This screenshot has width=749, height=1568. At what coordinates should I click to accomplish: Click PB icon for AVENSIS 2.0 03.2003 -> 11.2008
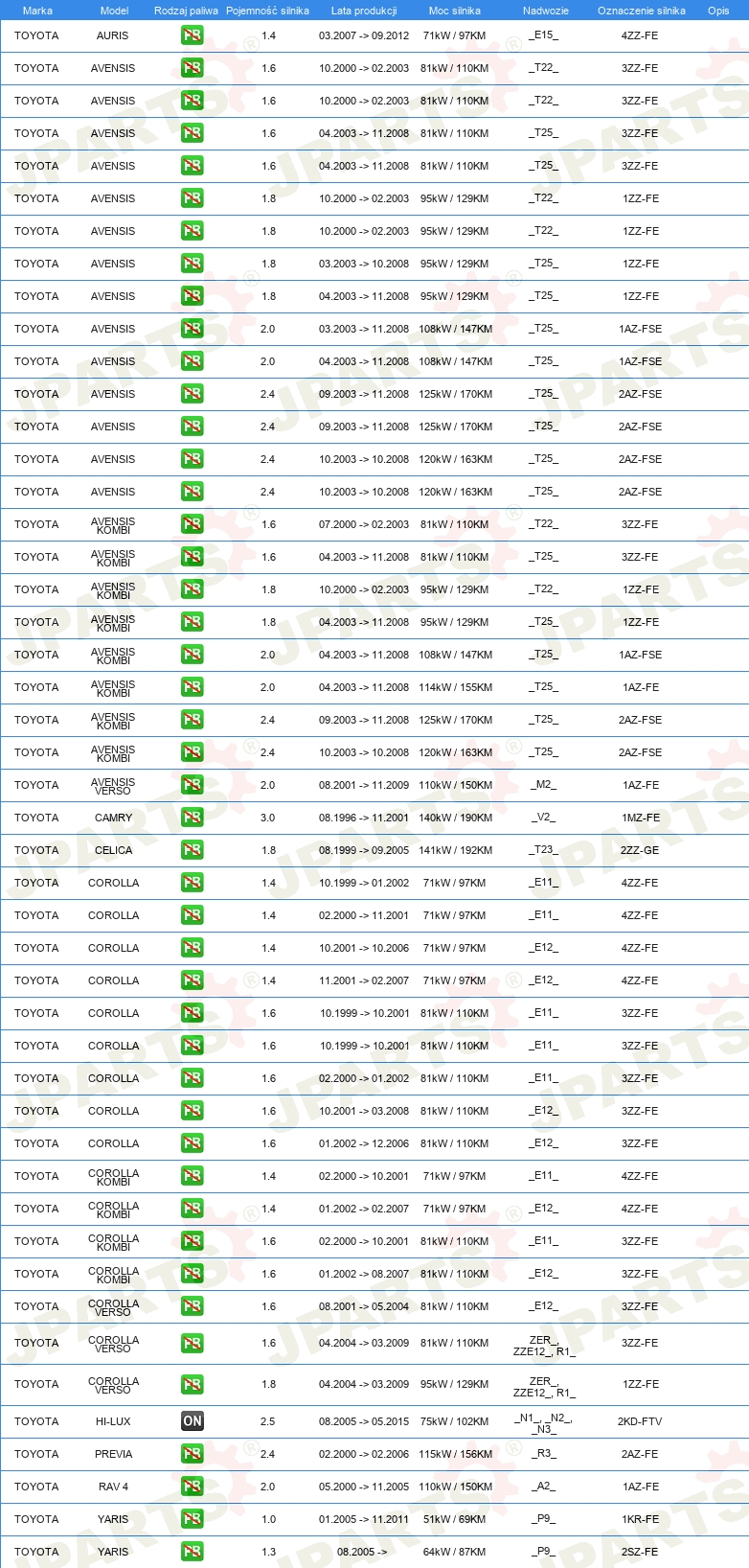[x=193, y=329]
